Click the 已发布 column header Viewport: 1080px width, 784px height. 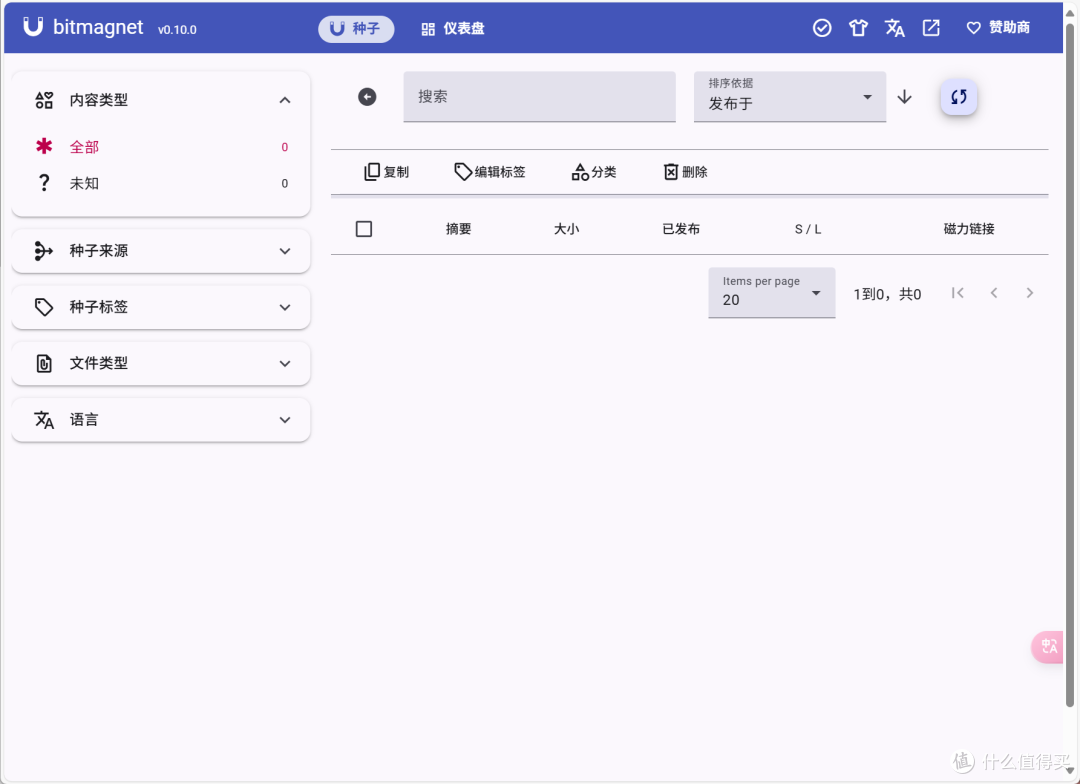[x=681, y=229]
